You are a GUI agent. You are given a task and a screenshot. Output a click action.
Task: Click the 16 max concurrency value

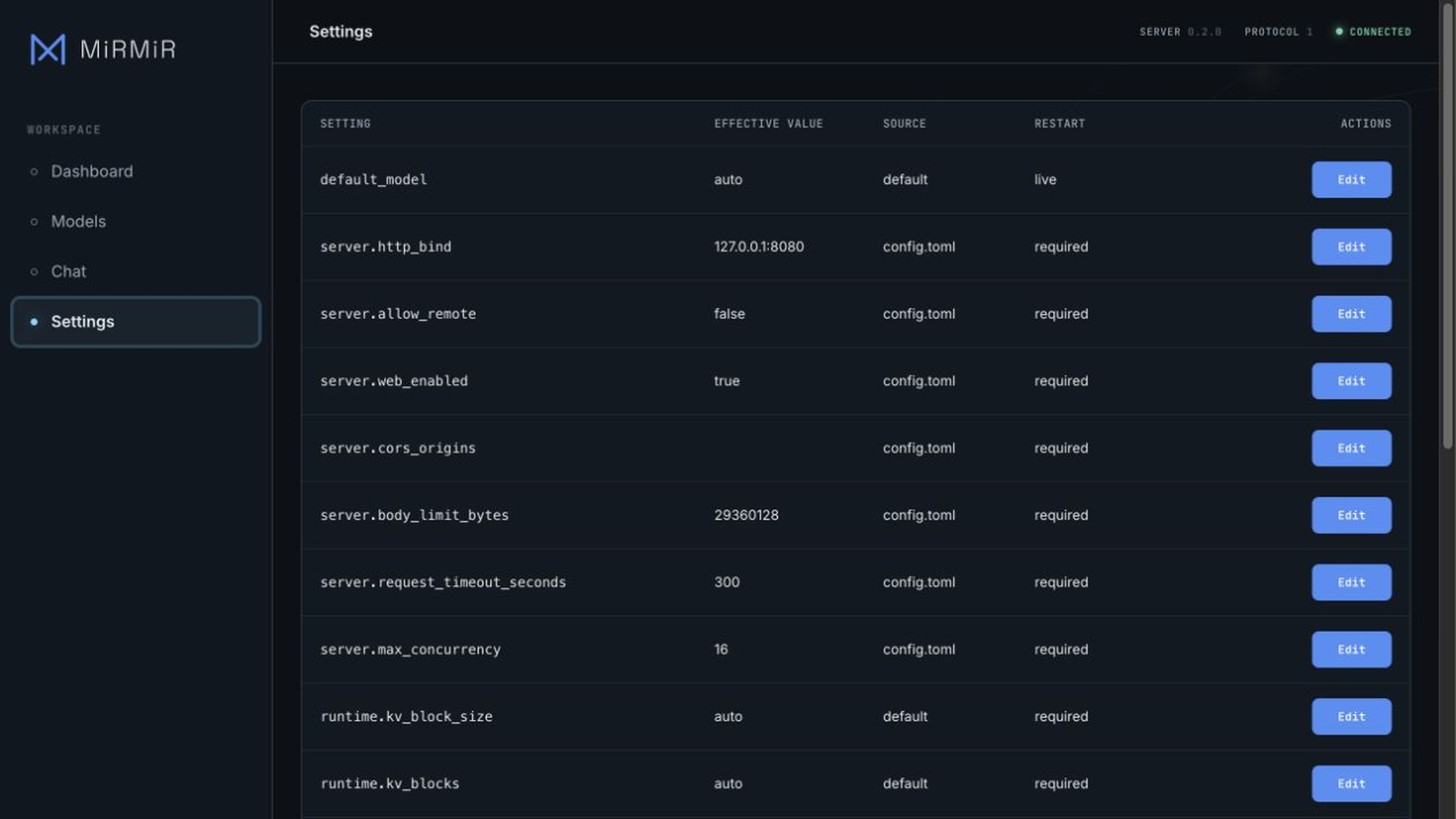point(721,650)
